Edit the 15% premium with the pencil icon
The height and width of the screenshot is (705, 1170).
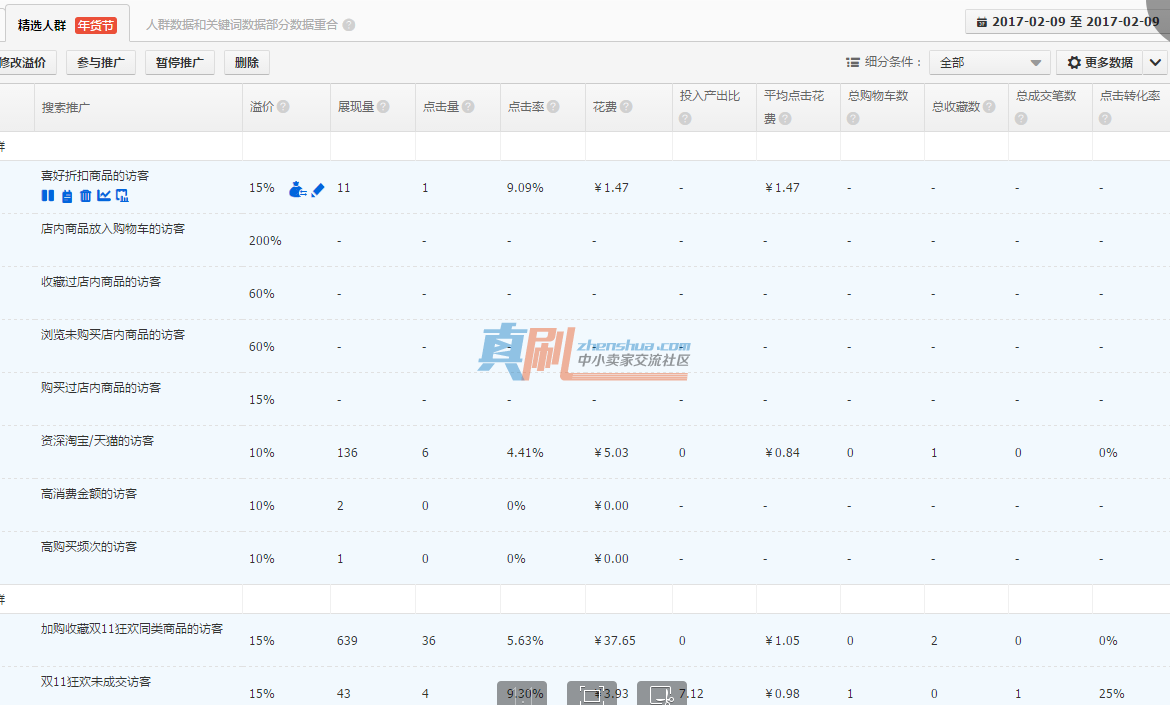point(318,189)
